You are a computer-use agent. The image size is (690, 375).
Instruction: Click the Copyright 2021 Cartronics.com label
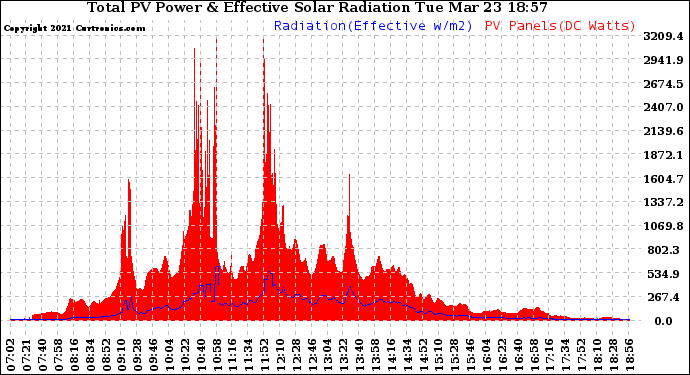pyautogui.click(x=74, y=29)
